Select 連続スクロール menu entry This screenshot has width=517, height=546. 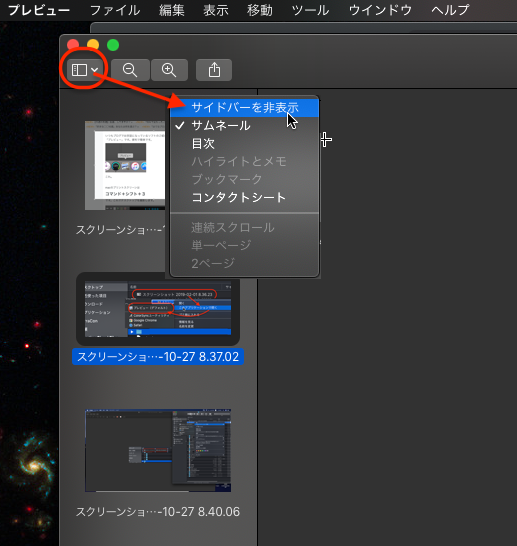[244, 228]
